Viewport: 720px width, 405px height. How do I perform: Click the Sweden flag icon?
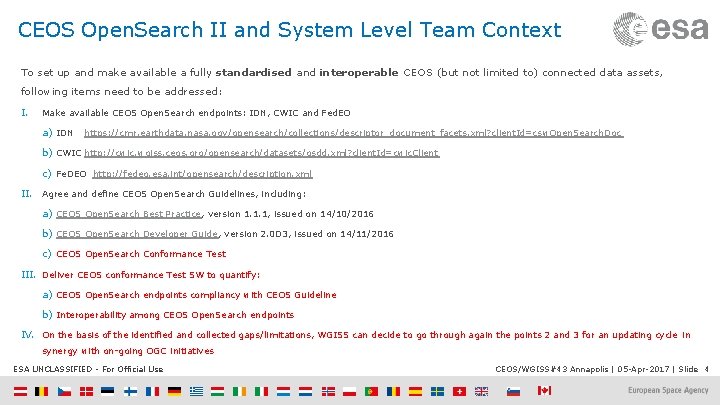(437, 391)
